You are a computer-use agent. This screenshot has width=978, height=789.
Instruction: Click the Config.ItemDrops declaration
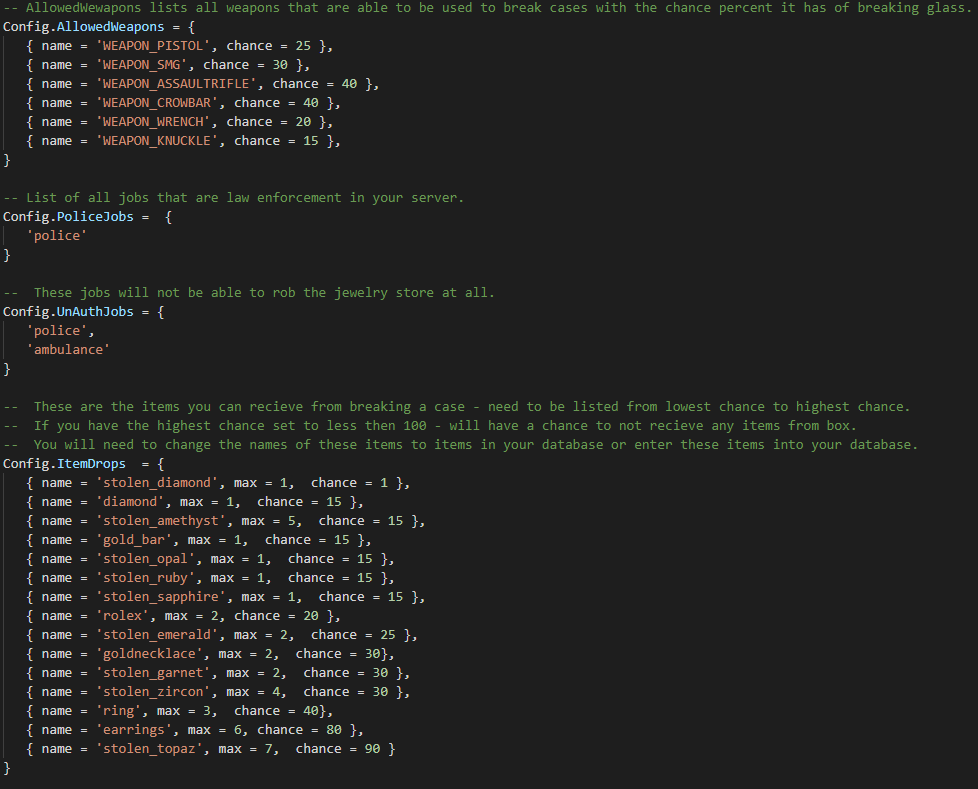point(68,464)
